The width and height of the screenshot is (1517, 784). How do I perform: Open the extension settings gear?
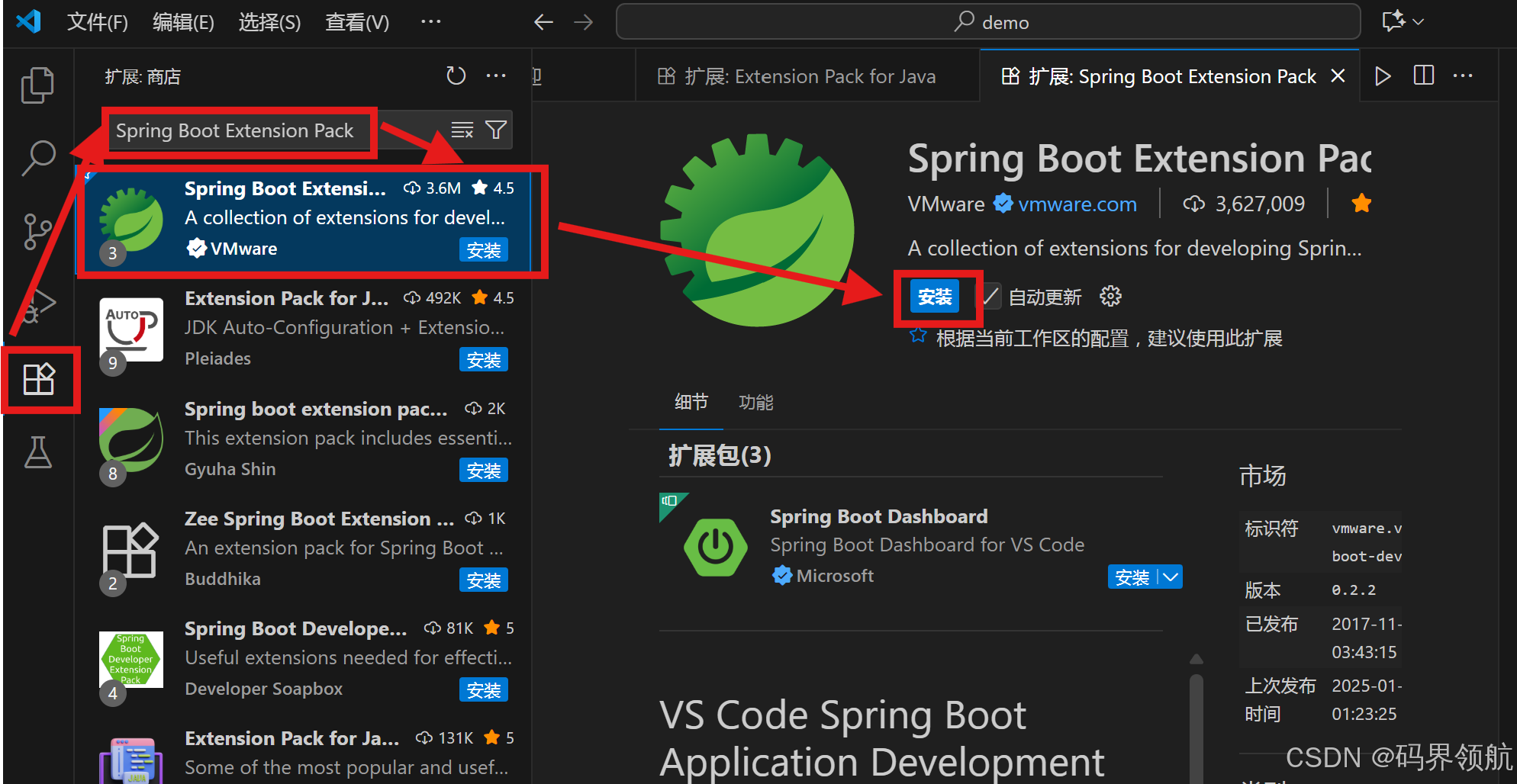point(1110,296)
